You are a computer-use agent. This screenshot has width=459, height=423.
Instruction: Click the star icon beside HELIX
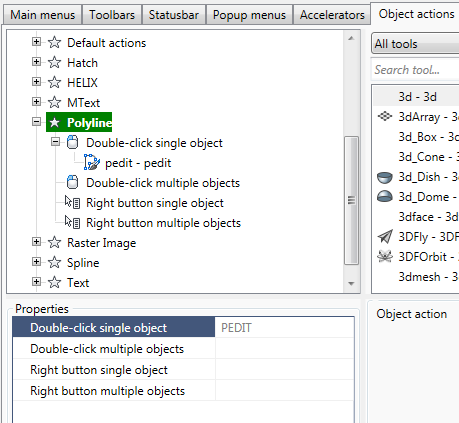(54, 82)
